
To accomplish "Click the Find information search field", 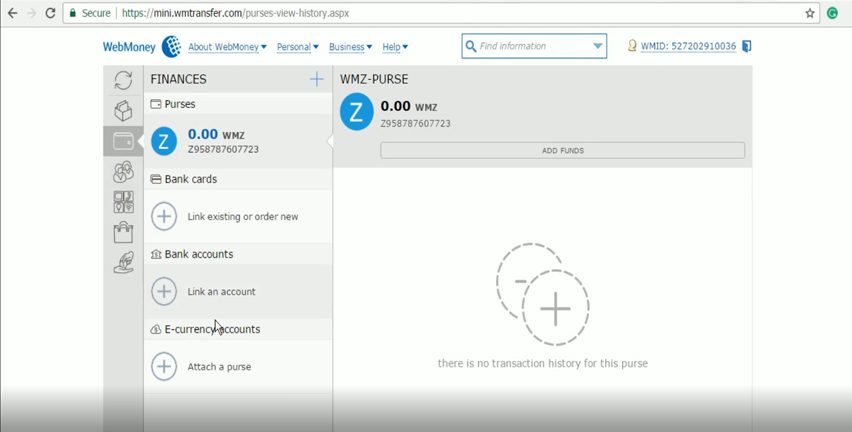I will pyautogui.click(x=534, y=46).
